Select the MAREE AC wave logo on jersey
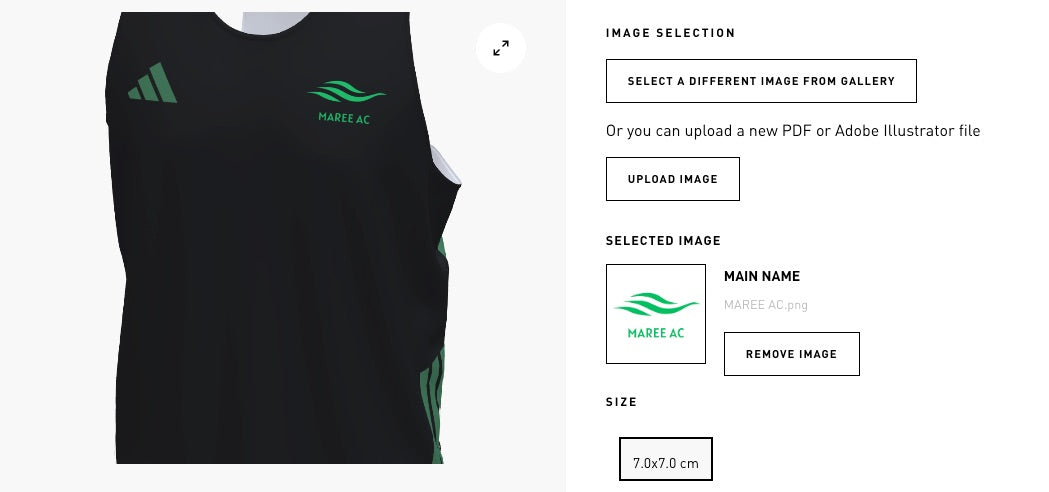Screen dimensions: 1049x492 [x=346, y=92]
